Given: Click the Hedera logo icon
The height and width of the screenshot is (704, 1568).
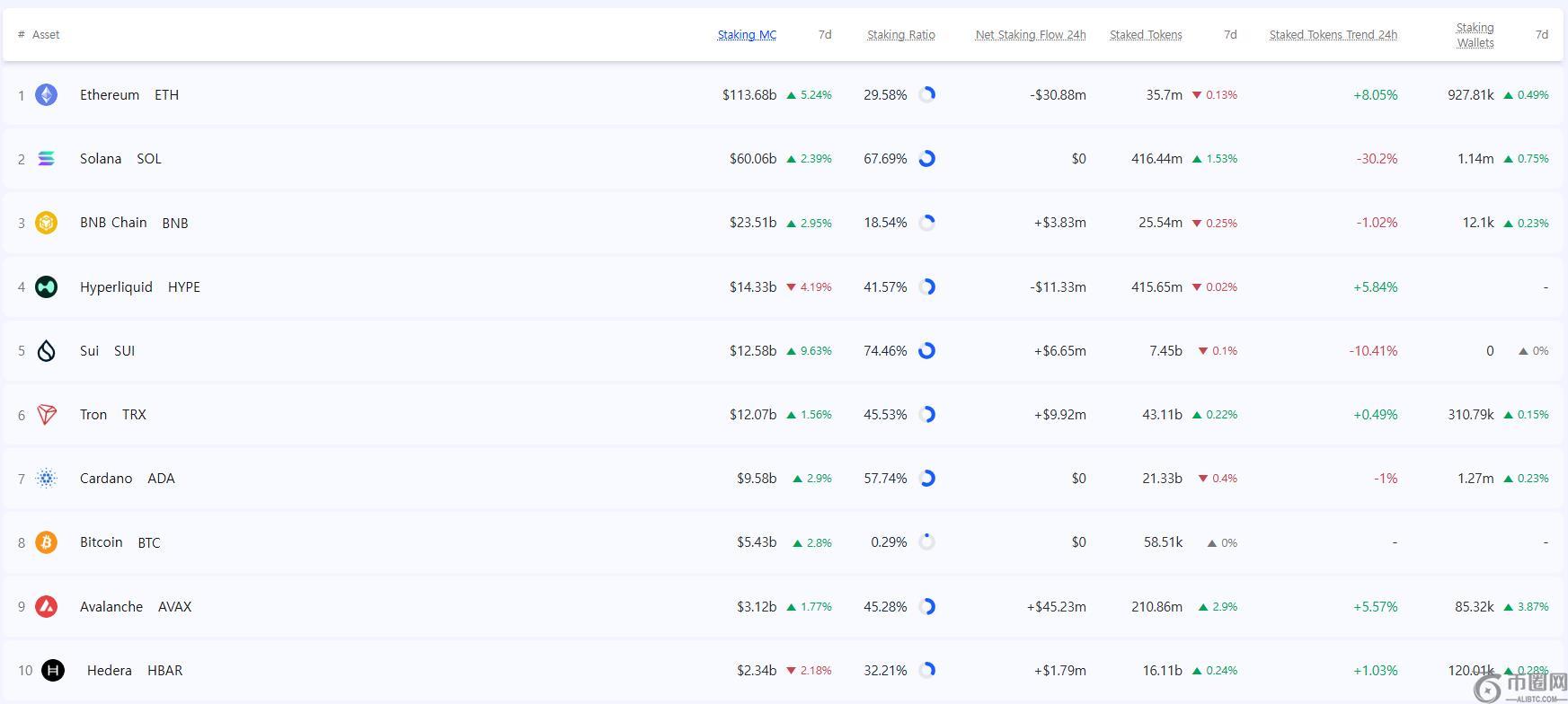Looking at the screenshot, I should [x=53, y=671].
